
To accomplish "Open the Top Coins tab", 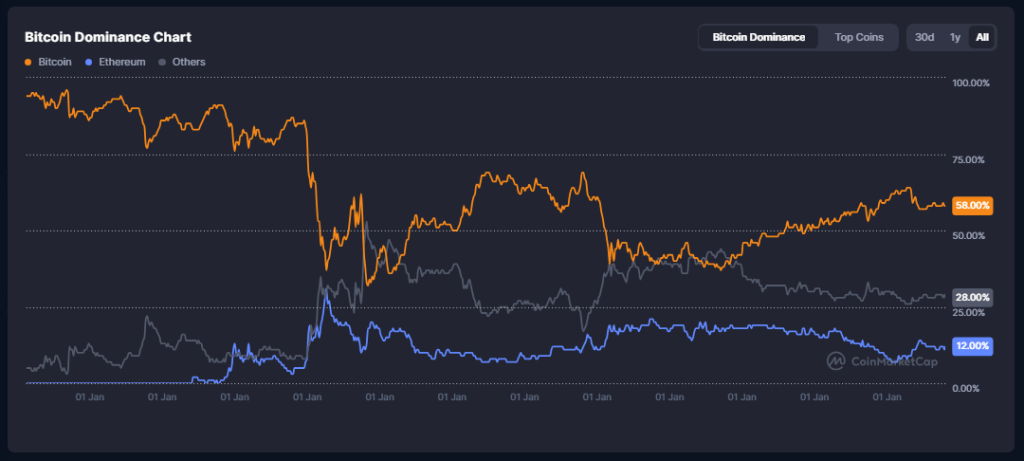I will click(859, 37).
